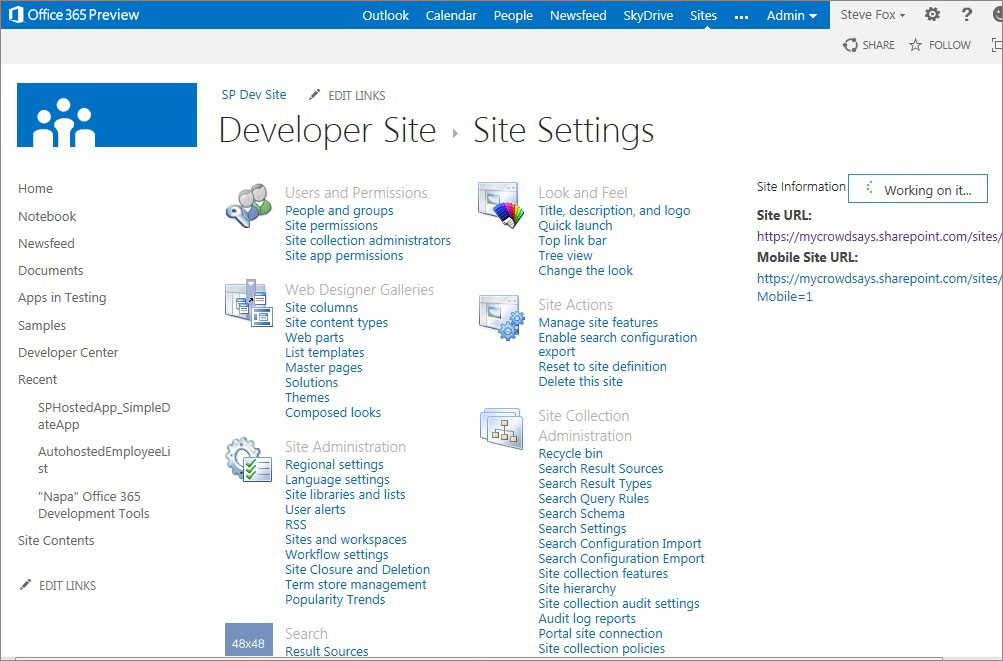Go to Outlook in the top bar
The width and height of the screenshot is (1003, 661).
click(385, 15)
